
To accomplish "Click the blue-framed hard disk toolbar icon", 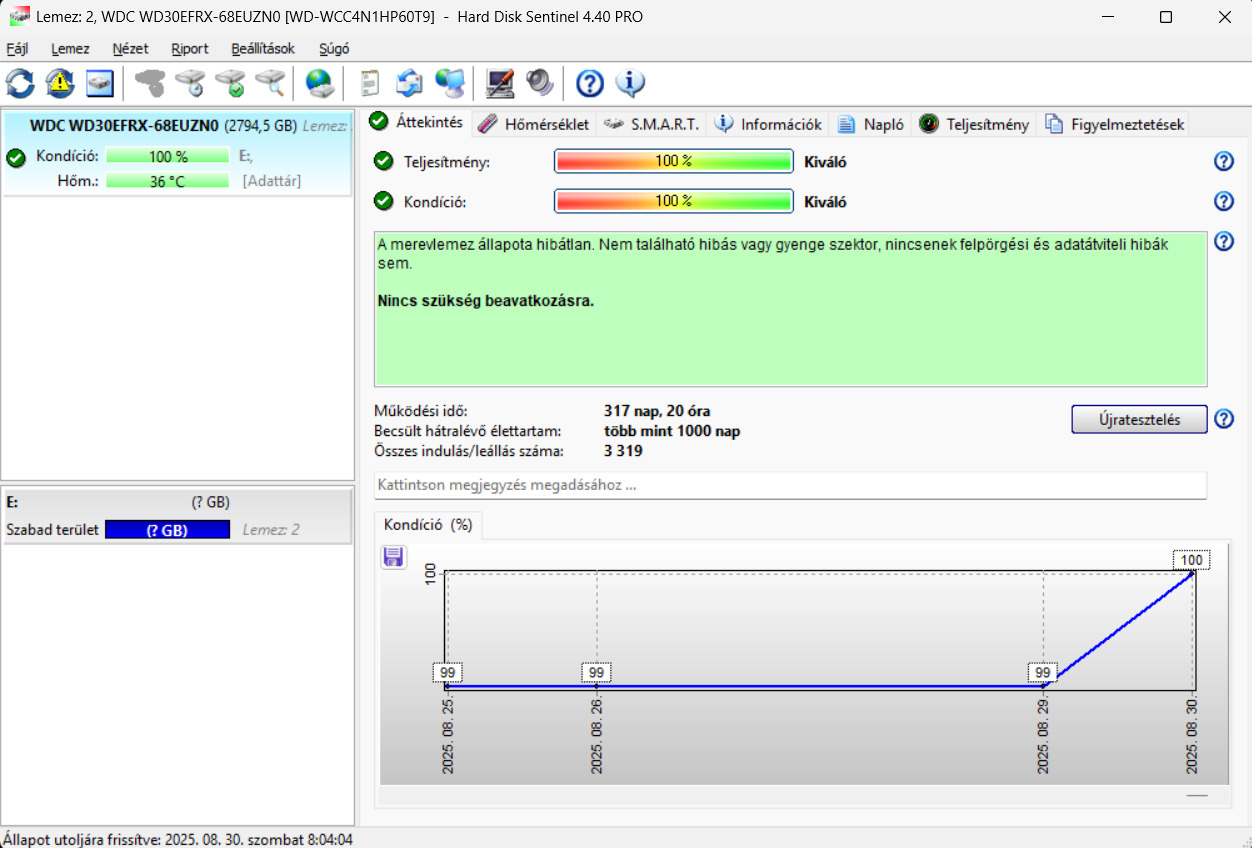I will click(100, 83).
